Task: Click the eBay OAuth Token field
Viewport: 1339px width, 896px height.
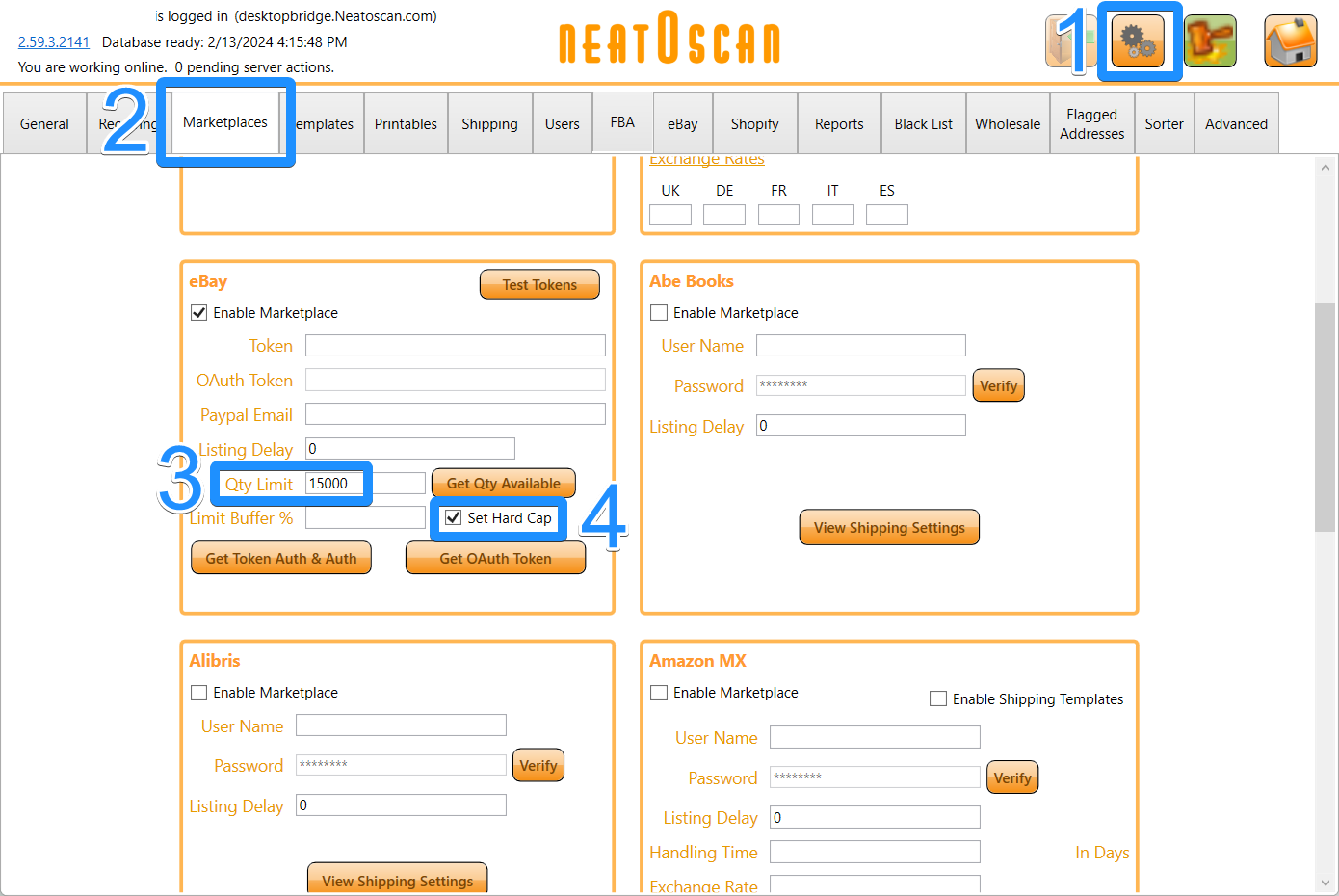Action: coord(456,380)
